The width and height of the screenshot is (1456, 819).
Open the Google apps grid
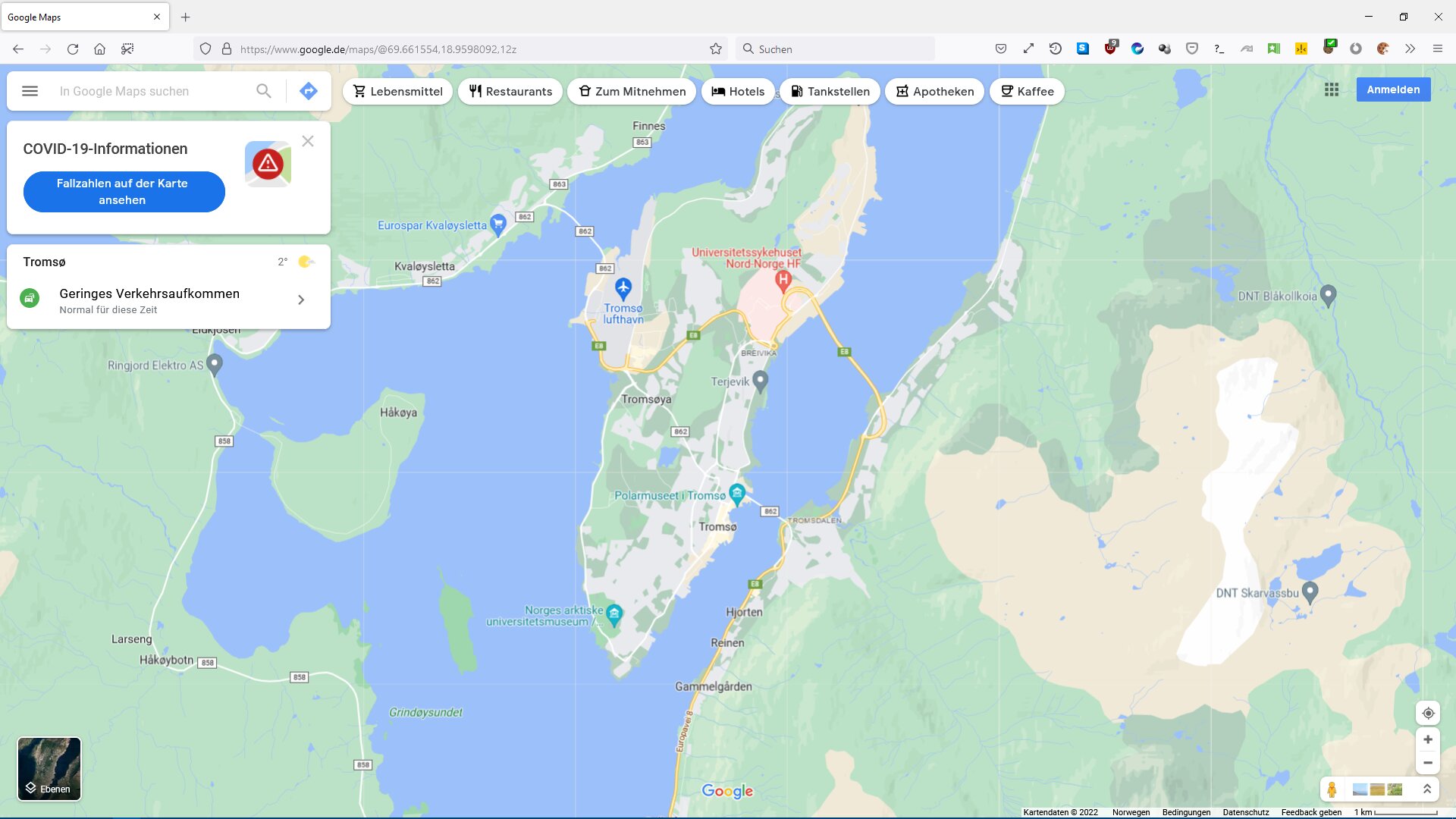click(1331, 89)
